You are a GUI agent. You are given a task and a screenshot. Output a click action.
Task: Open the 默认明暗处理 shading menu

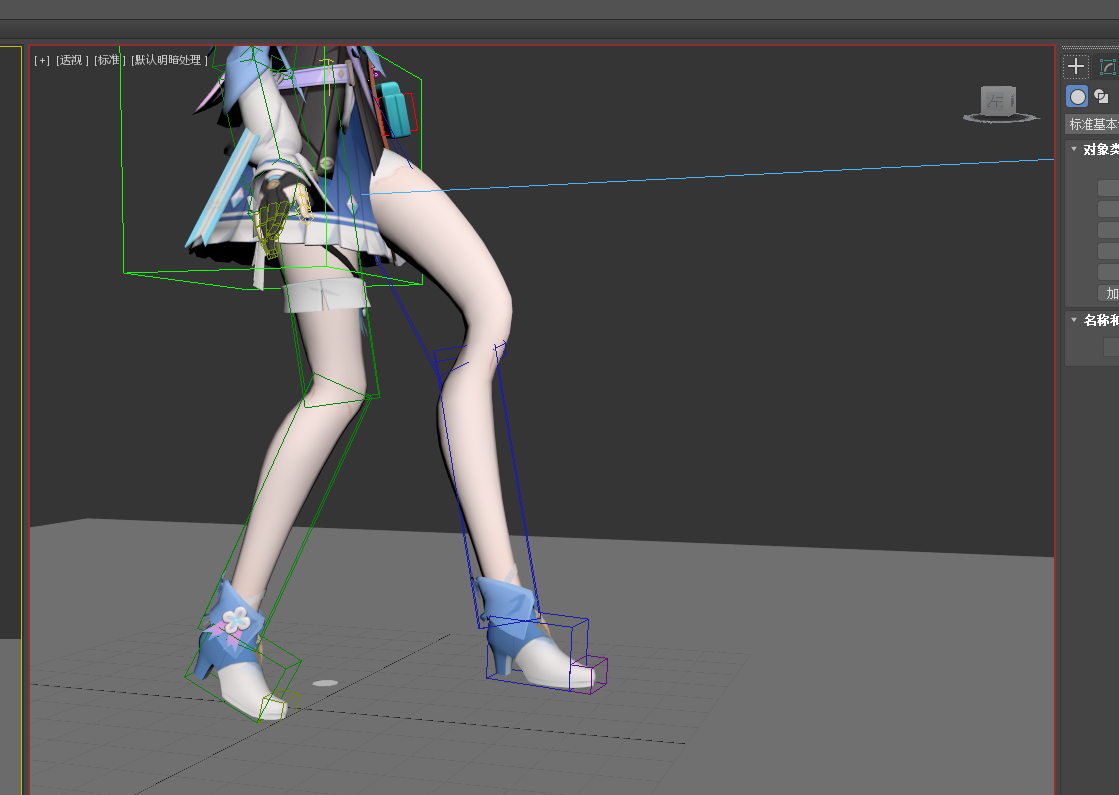coord(169,61)
